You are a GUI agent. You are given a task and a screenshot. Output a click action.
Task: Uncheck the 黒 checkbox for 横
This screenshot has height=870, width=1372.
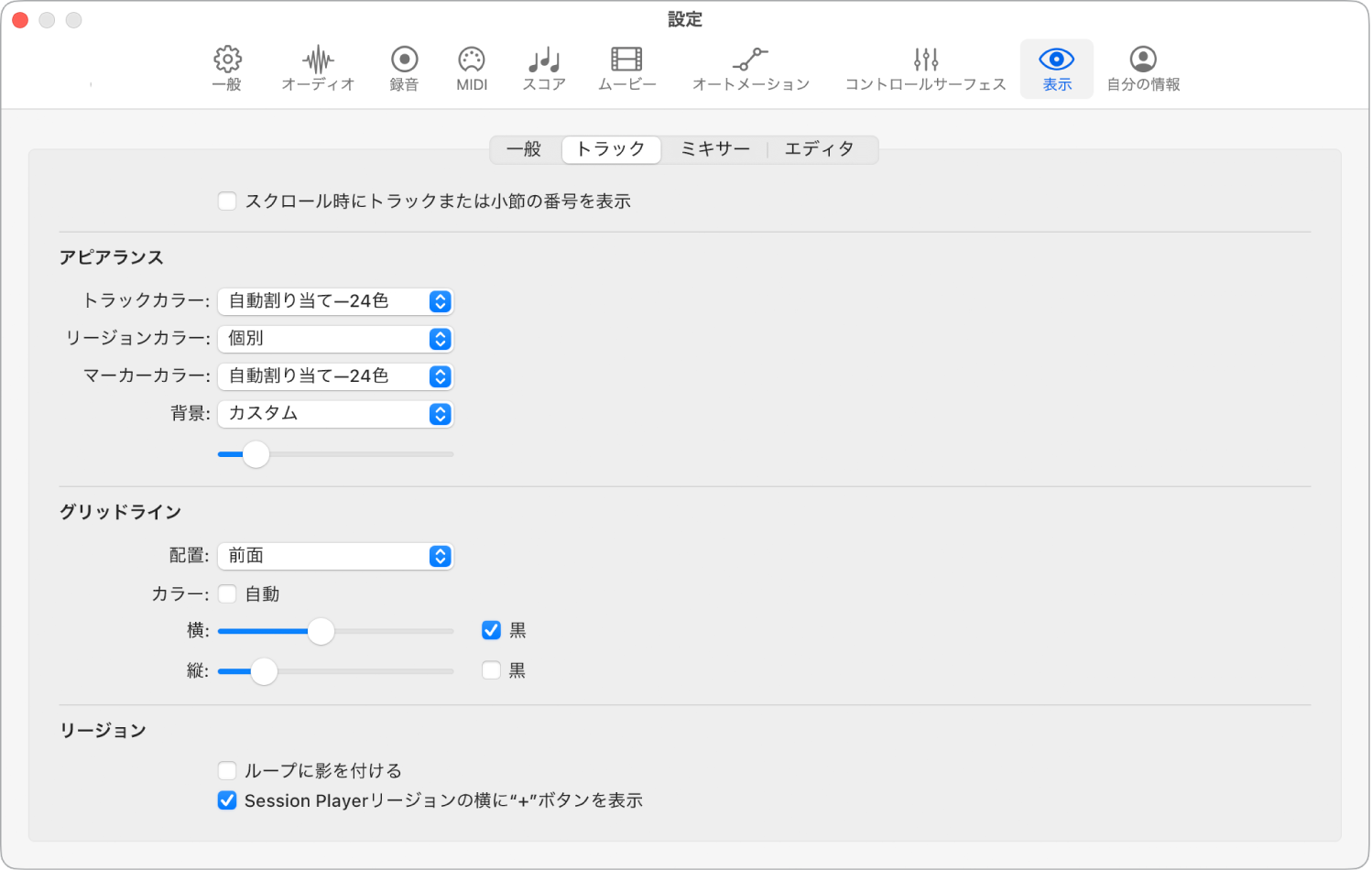click(492, 630)
